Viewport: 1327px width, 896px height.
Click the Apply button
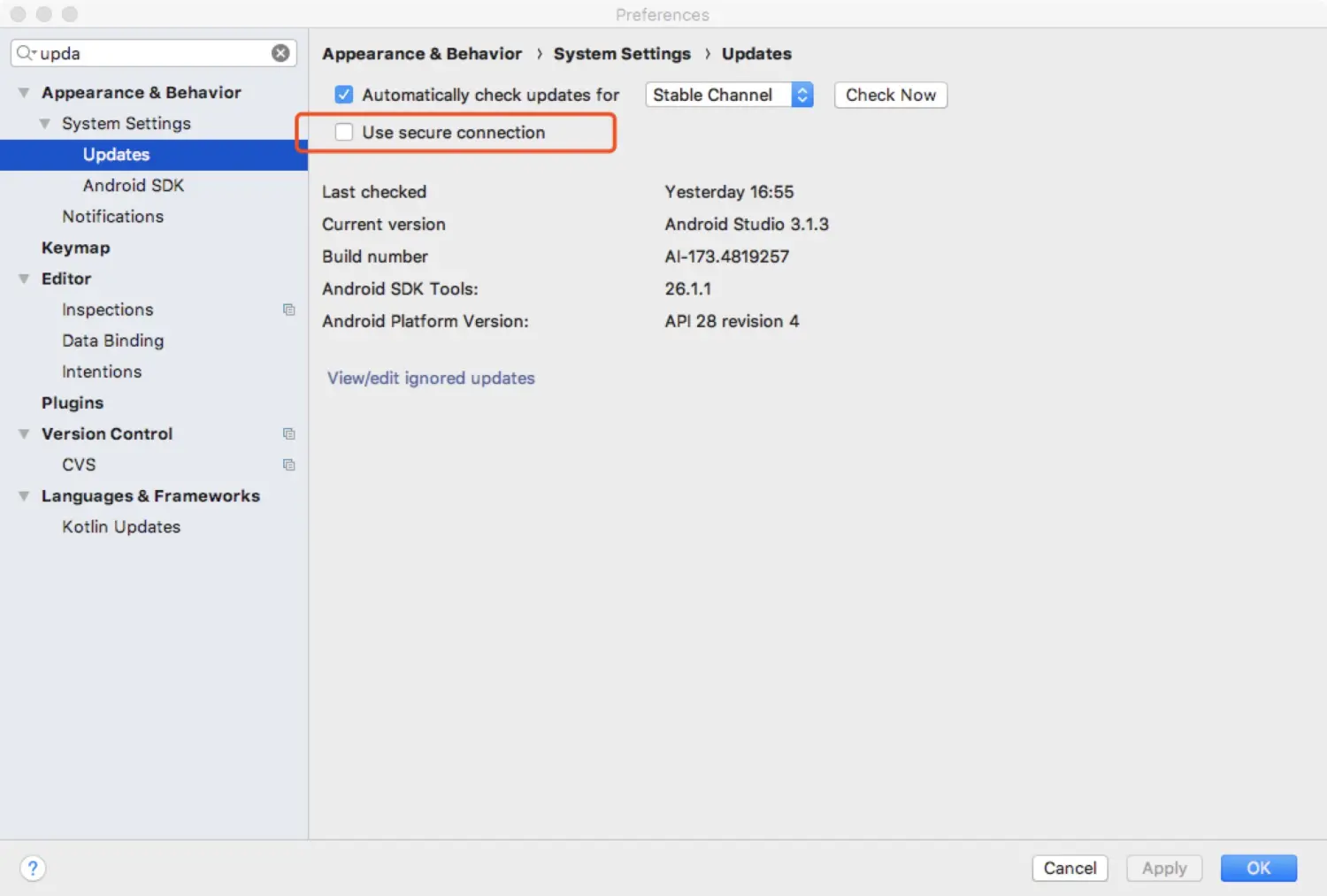click(1164, 869)
